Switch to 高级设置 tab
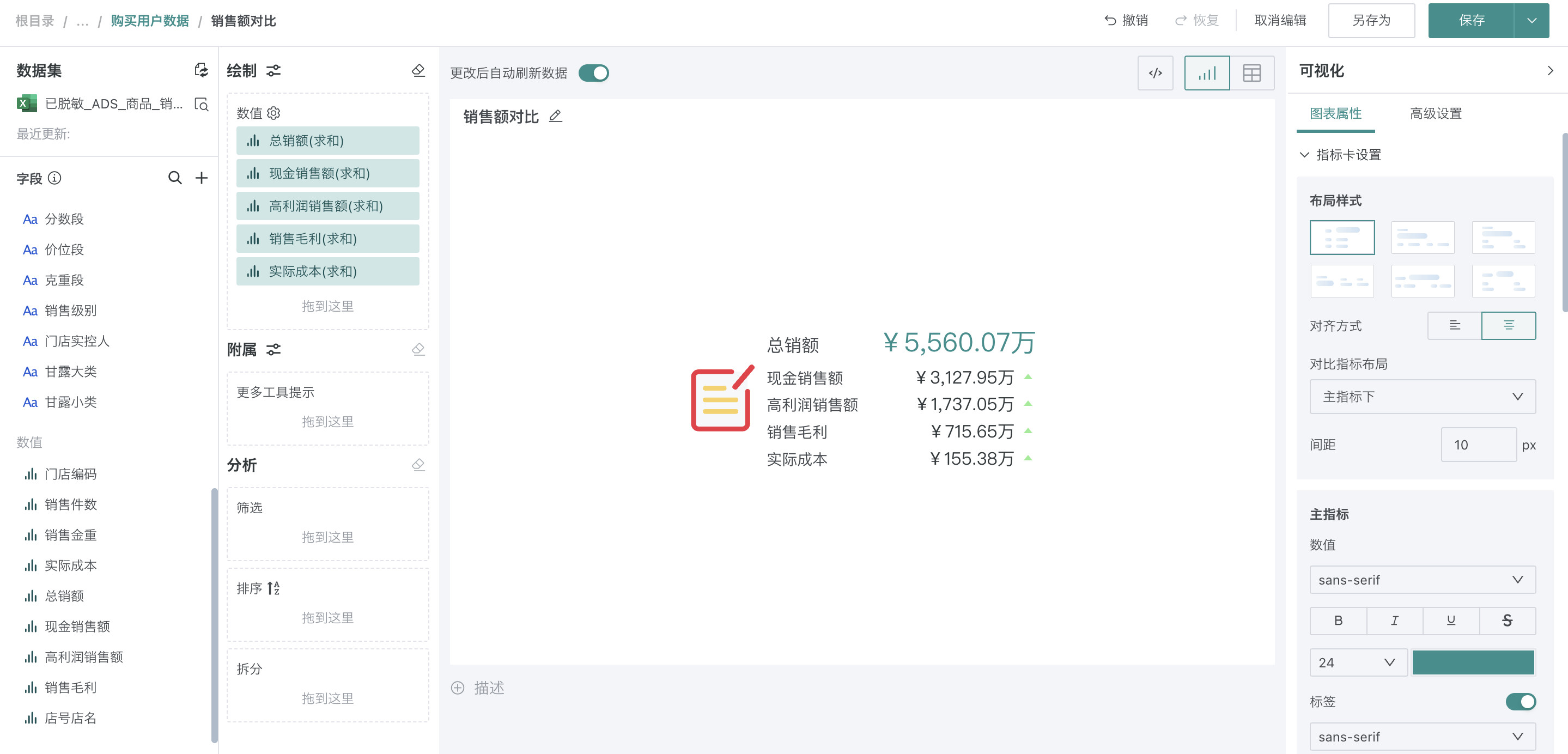 (x=1435, y=113)
